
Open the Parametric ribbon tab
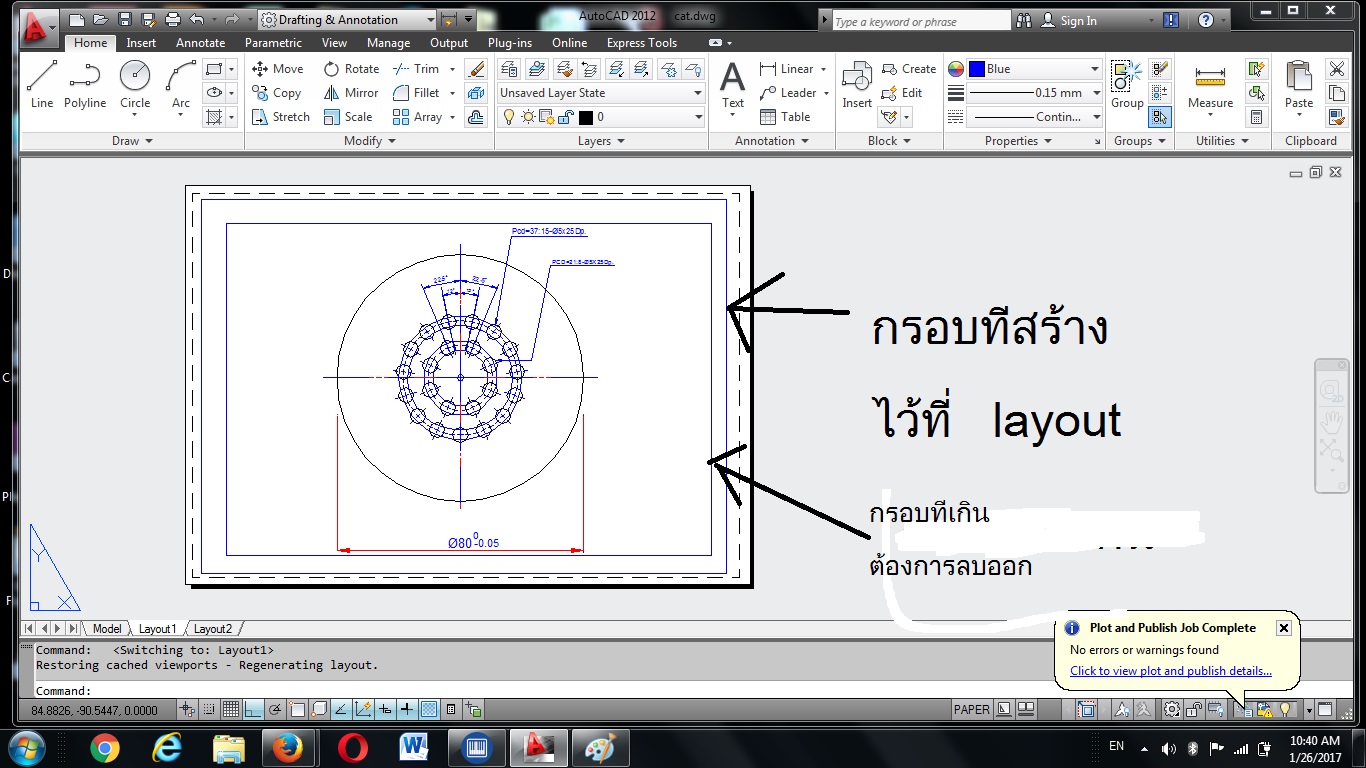tap(273, 43)
